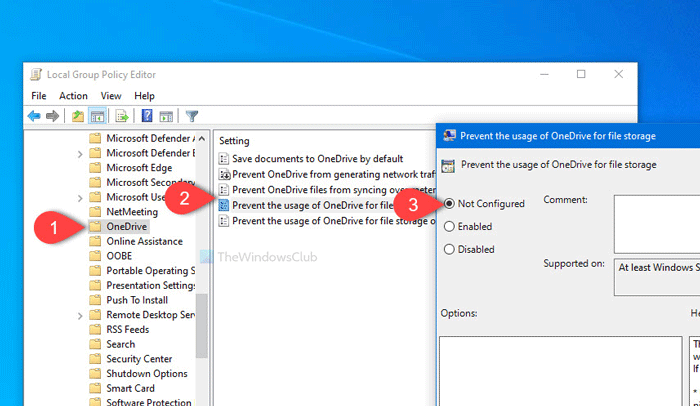Image resolution: width=700 pixels, height=406 pixels.
Task: Click the Shutdown Options folder icon
Action: (95, 373)
